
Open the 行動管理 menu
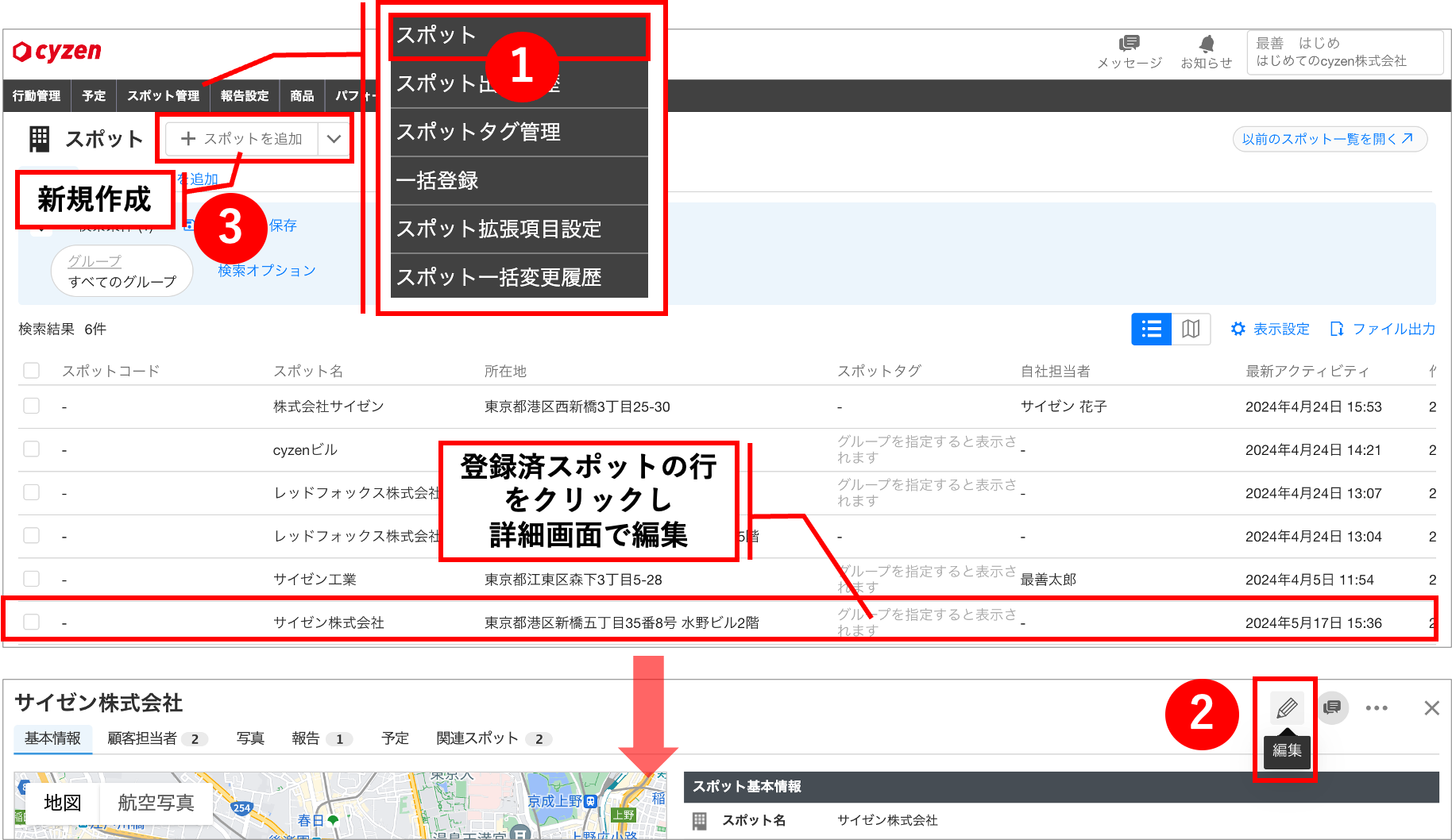(37, 96)
